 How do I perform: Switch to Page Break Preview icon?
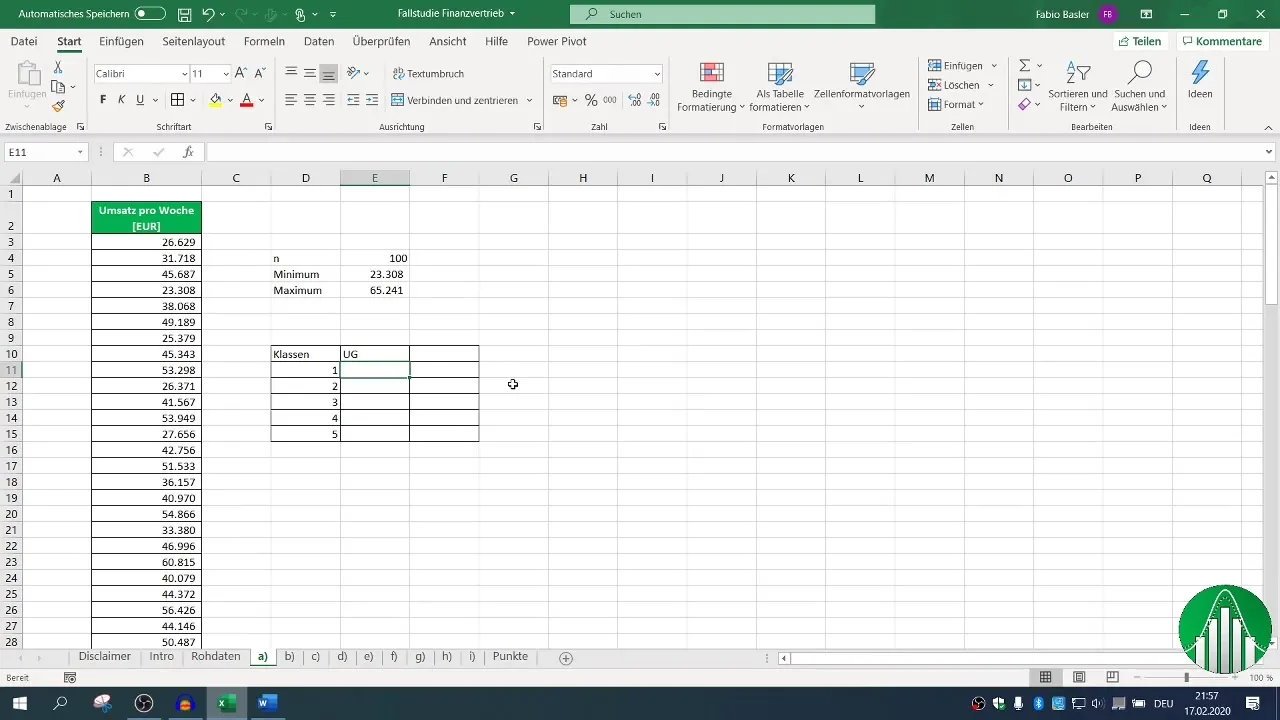[x=1112, y=677]
